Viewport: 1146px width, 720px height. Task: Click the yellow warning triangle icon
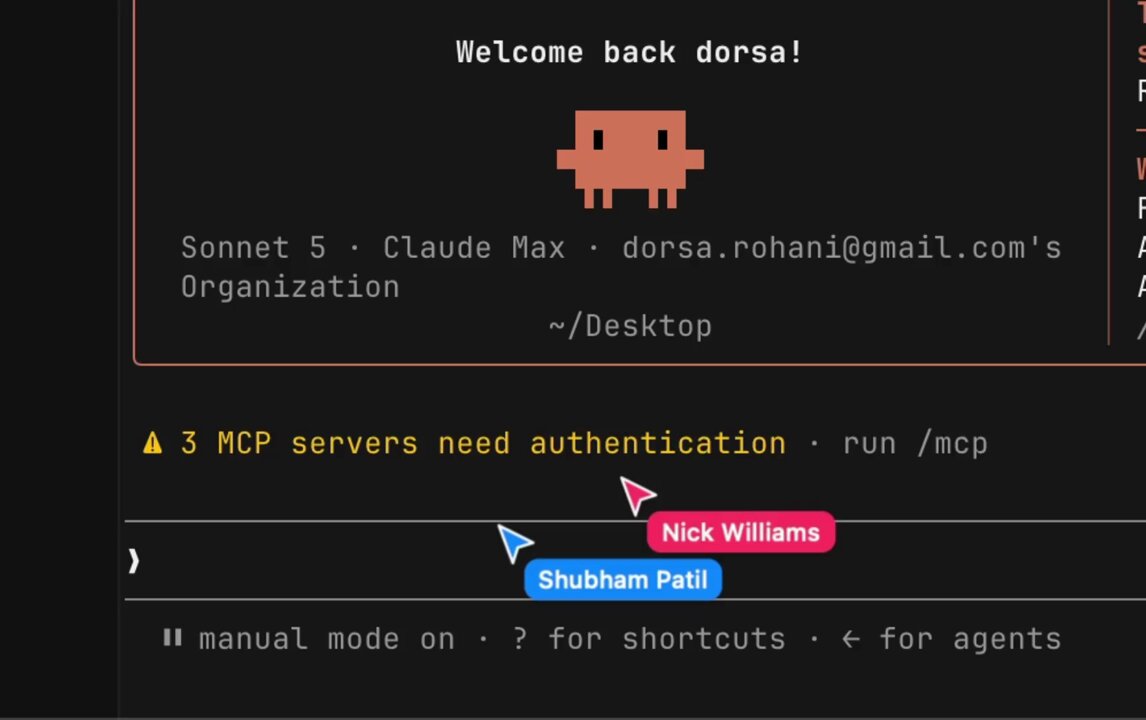(153, 443)
